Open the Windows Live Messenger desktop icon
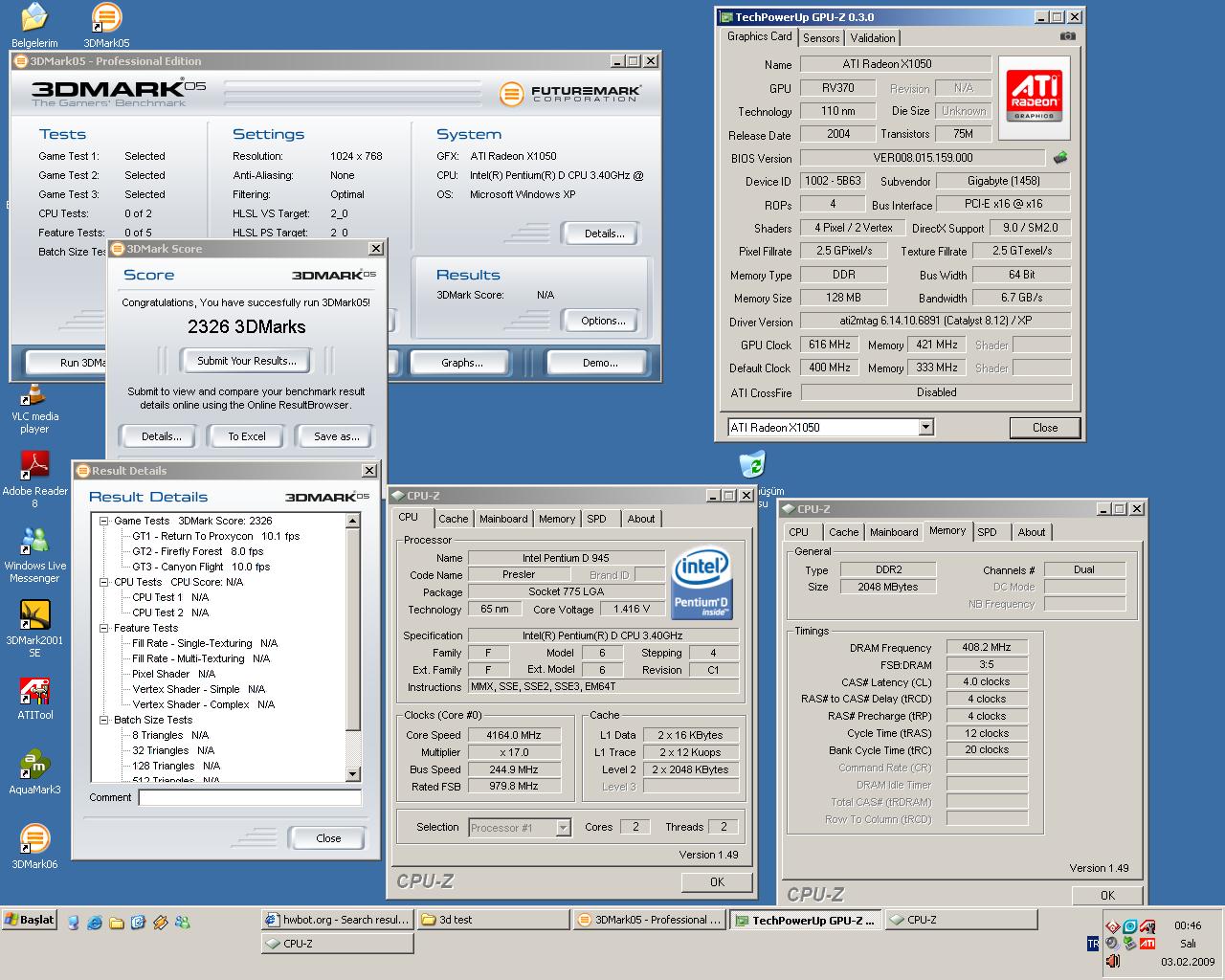The image size is (1225, 980). pos(34,554)
